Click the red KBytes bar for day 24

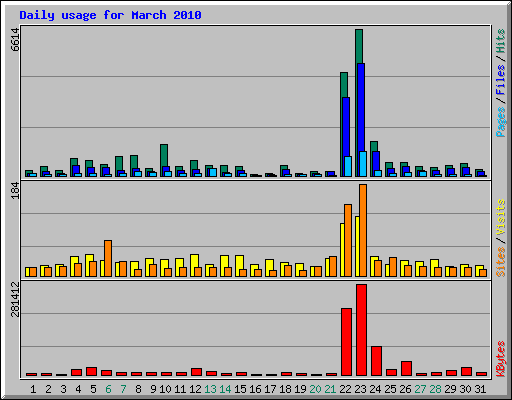tap(376, 361)
